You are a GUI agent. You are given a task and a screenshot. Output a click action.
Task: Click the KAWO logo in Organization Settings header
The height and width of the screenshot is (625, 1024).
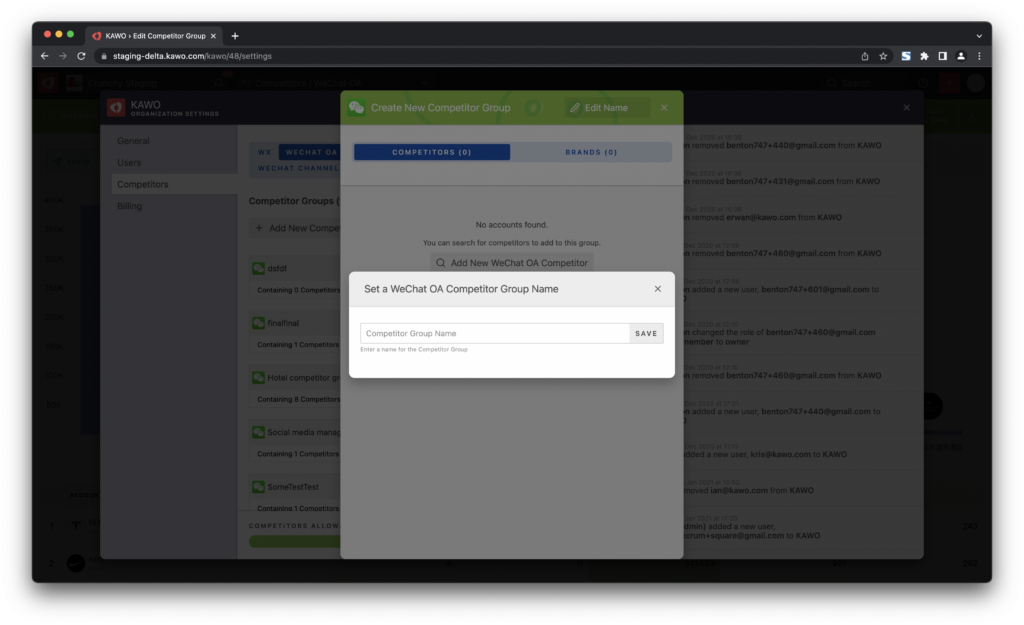coord(116,108)
